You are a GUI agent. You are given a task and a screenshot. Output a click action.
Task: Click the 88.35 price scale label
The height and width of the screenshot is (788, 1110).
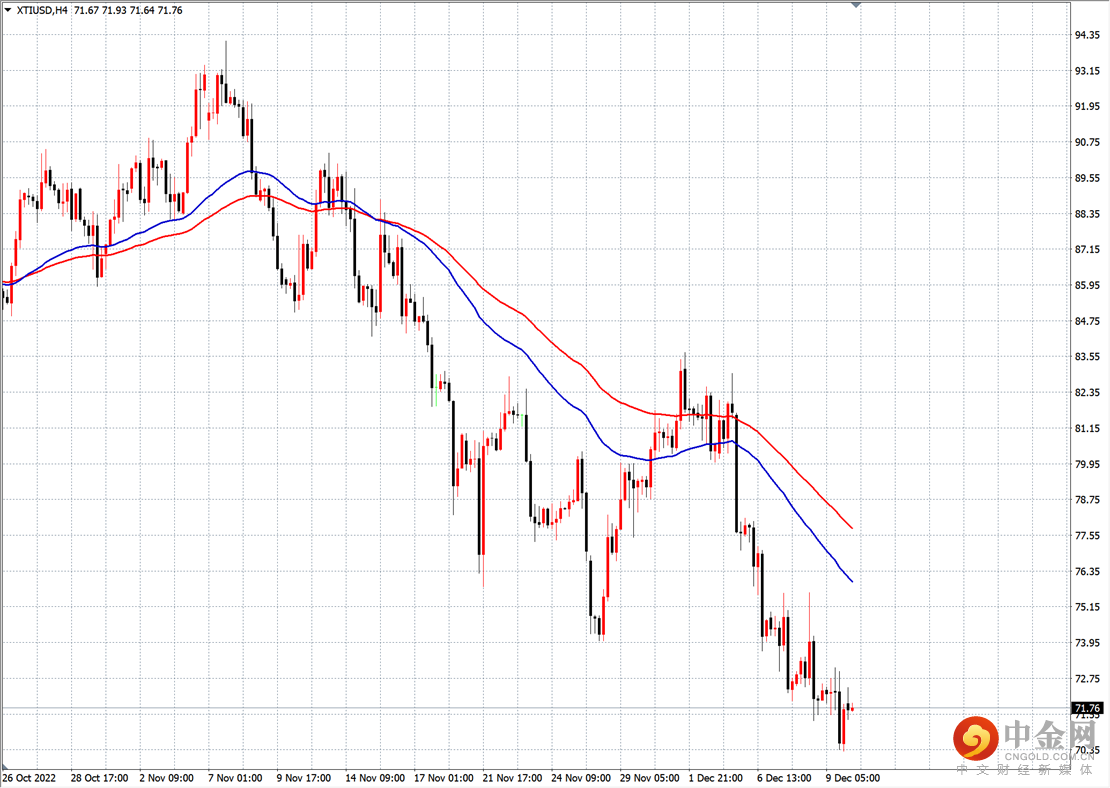pyautogui.click(x=1087, y=214)
